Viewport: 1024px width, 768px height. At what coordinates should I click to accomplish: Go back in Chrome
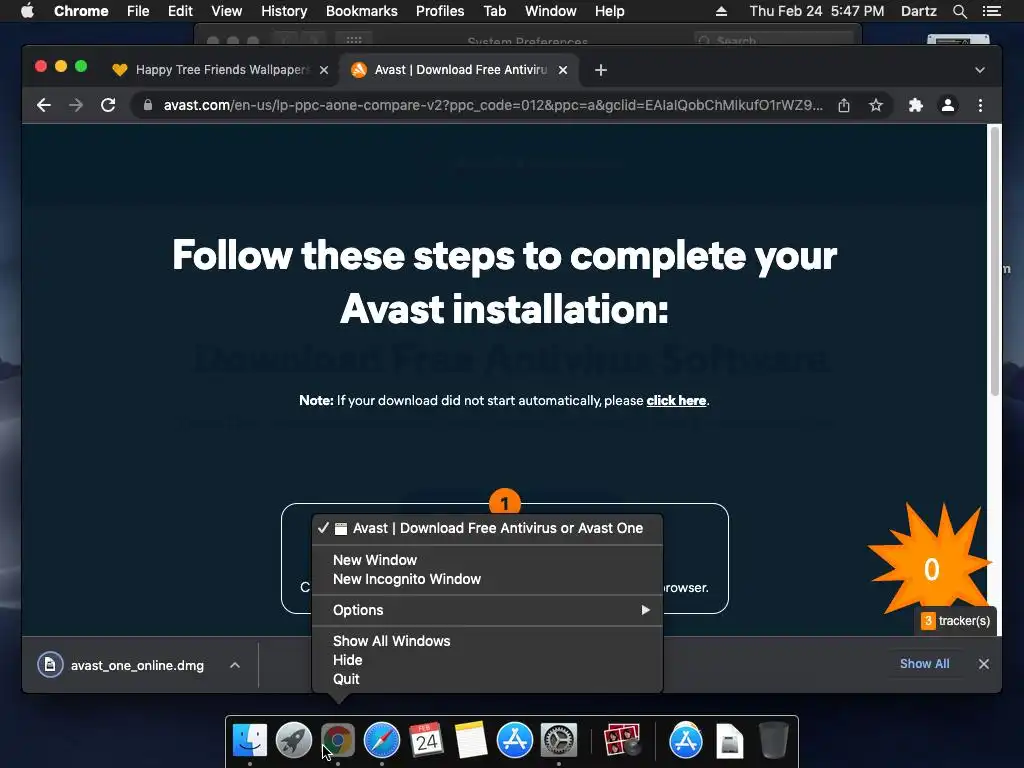44,105
